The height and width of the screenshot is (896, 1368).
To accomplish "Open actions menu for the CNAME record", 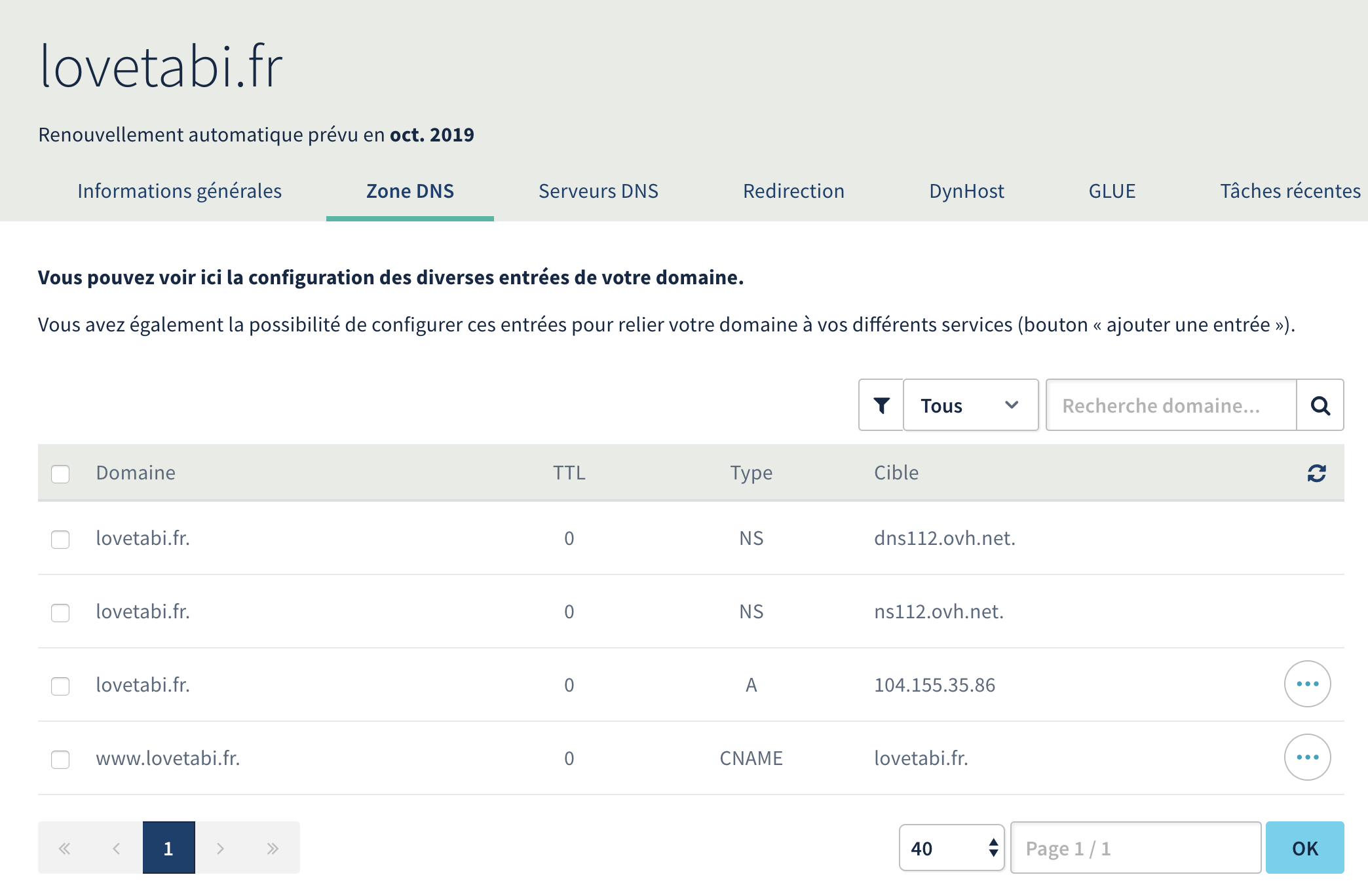I will coord(1307,757).
